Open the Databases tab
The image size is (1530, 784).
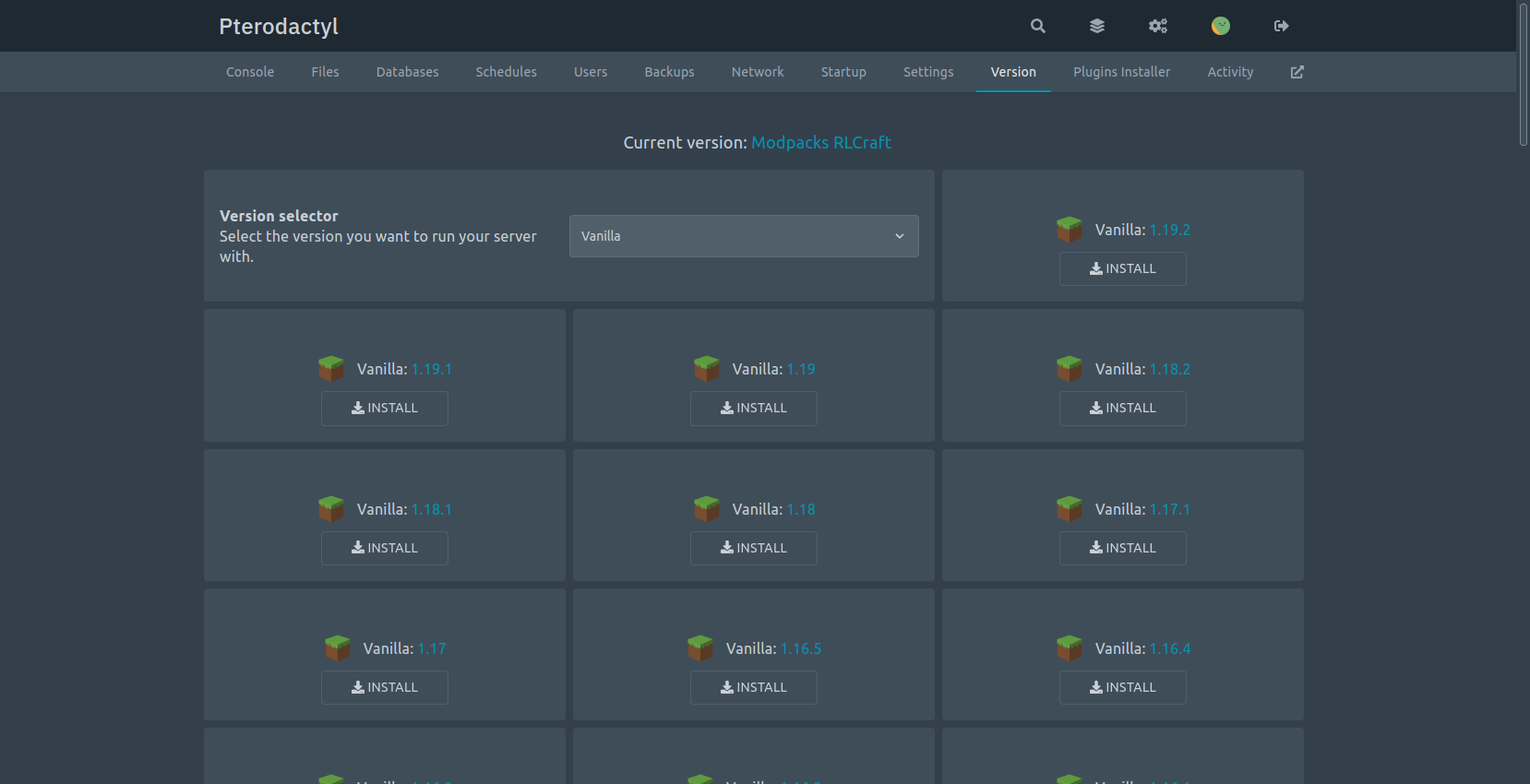click(408, 72)
